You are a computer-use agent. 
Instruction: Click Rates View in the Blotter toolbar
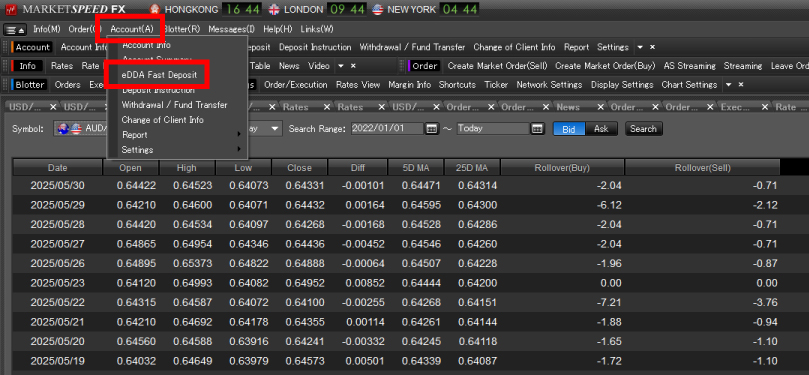pyautogui.click(x=358, y=85)
